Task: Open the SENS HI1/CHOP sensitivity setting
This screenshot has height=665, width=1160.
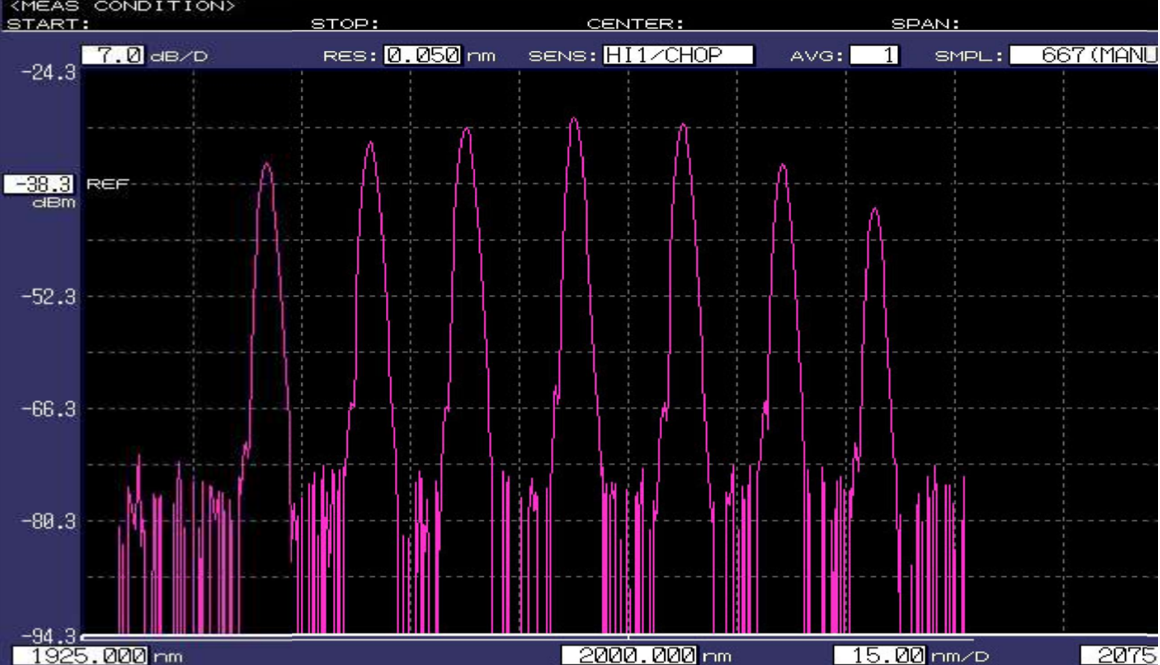Action: point(678,56)
